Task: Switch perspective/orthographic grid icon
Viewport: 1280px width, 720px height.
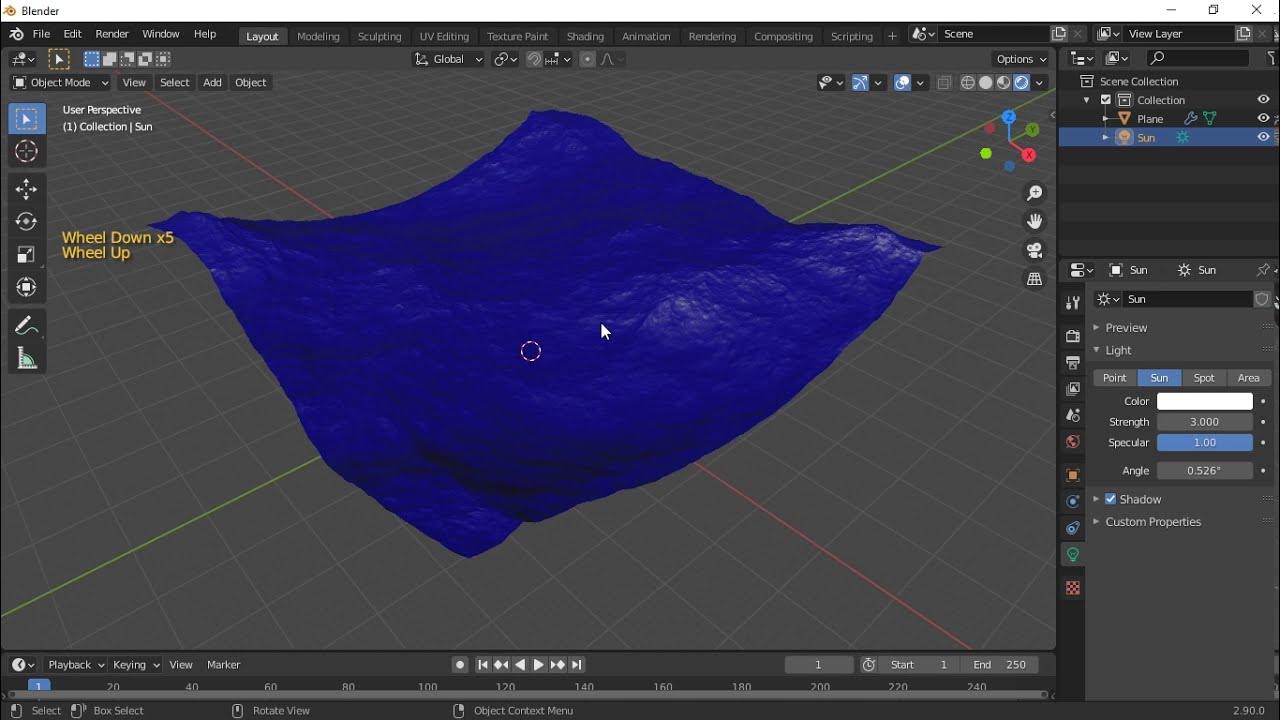Action: click(x=1035, y=279)
